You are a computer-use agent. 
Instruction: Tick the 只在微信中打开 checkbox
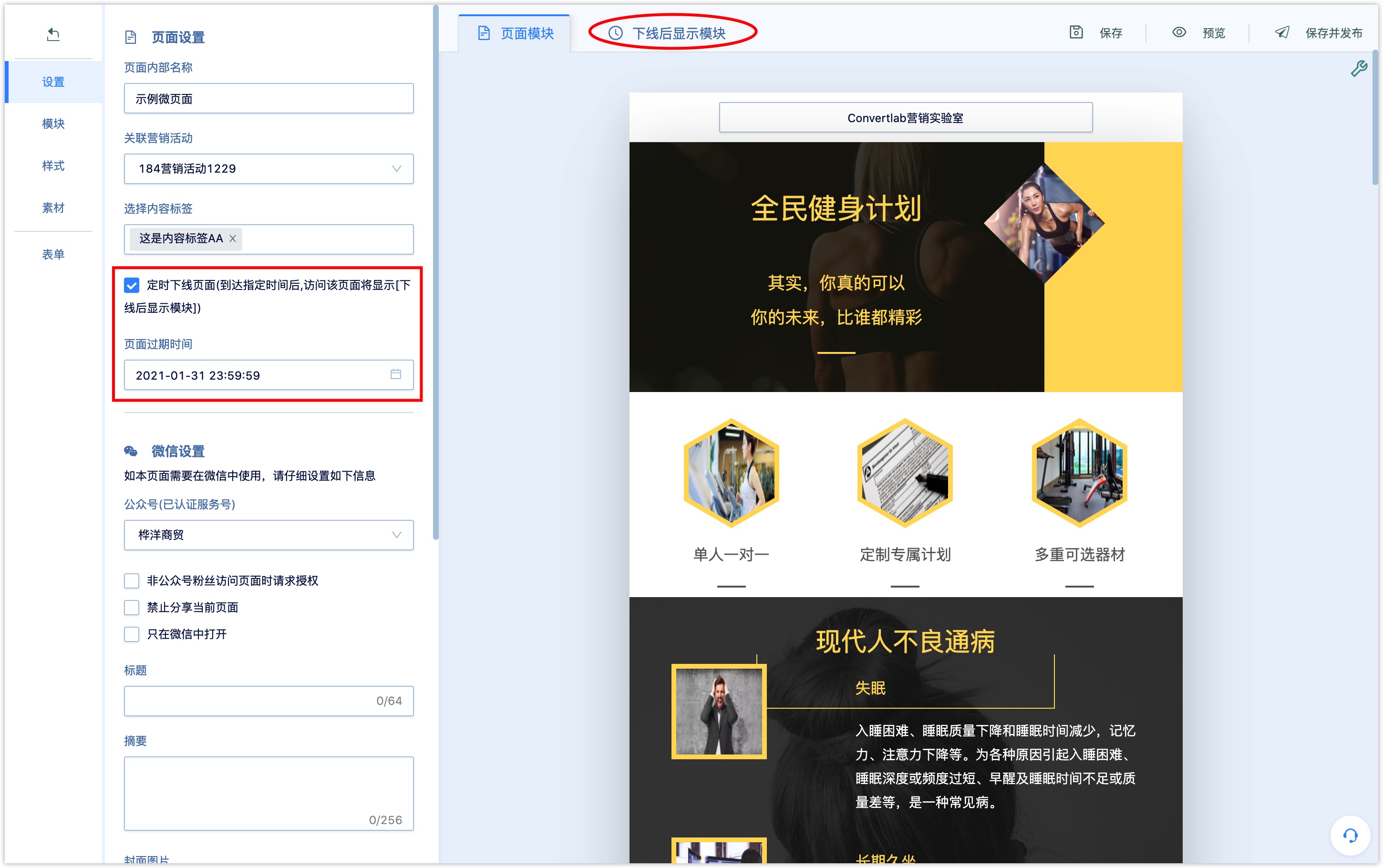point(132,634)
